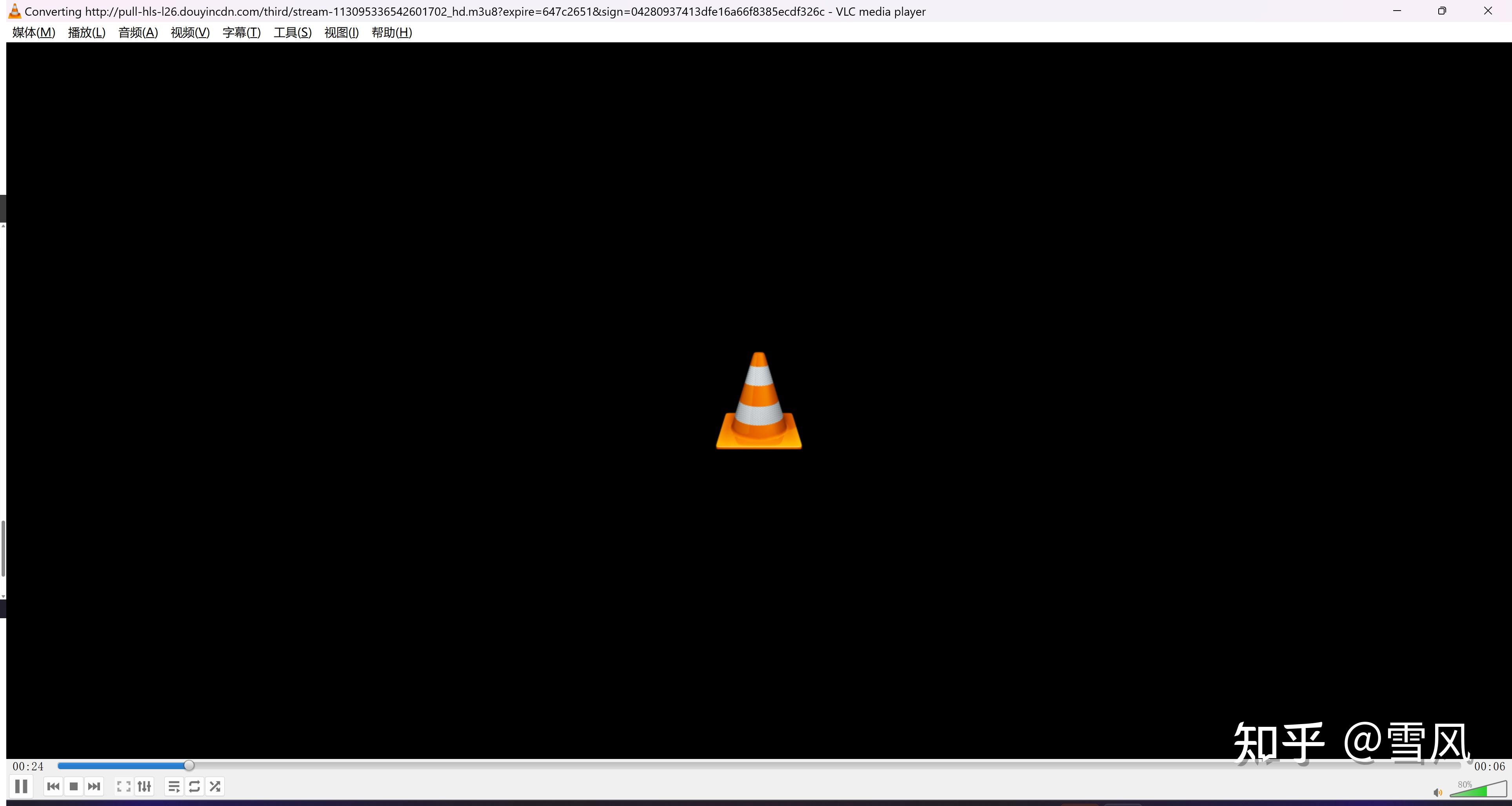The height and width of the screenshot is (806, 1512).
Task: Pause playback with the pause button
Action: coord(21,786)
